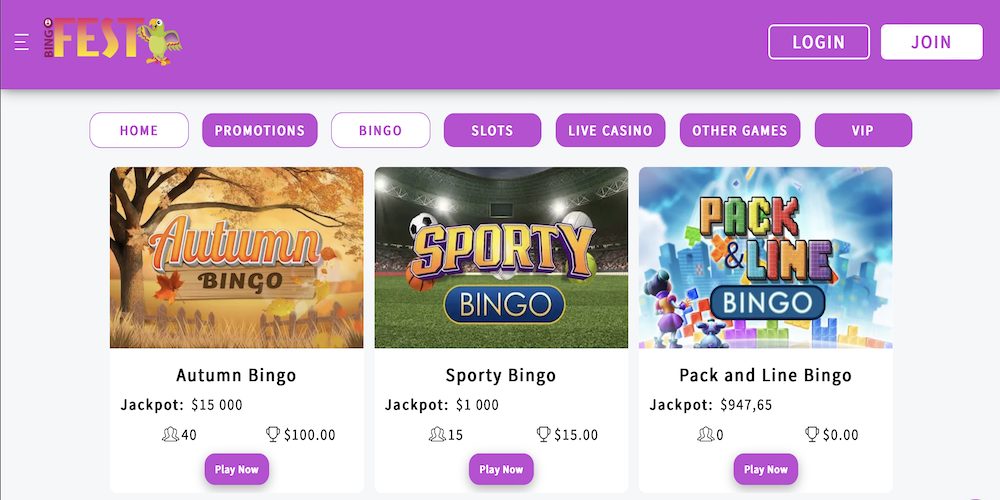The image size is (1000, 500).
Task: Select the Other Games tab
Action: [740, 130]
